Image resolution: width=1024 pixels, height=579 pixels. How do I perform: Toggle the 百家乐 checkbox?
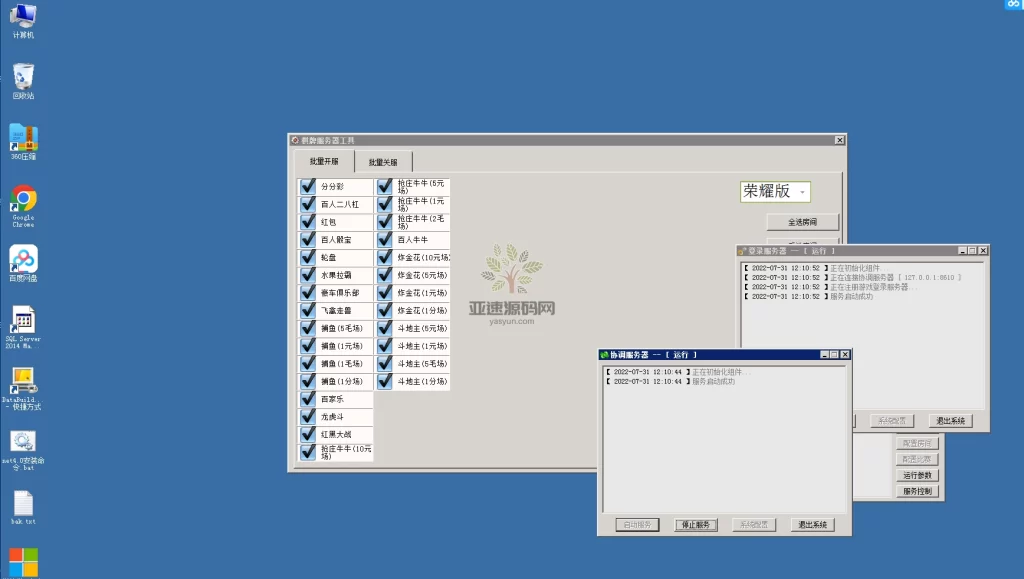click(x=308, y=399)
